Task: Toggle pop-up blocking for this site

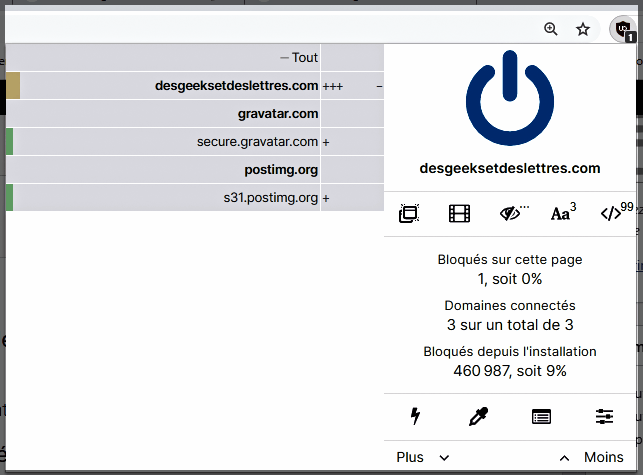Action: [x=409, y=213]
